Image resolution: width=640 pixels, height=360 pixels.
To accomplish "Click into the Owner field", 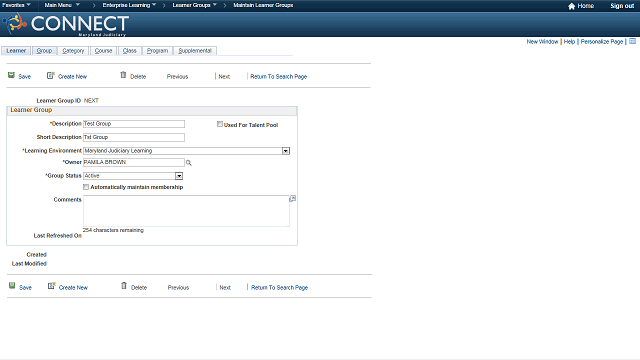I will coord(134,162).
